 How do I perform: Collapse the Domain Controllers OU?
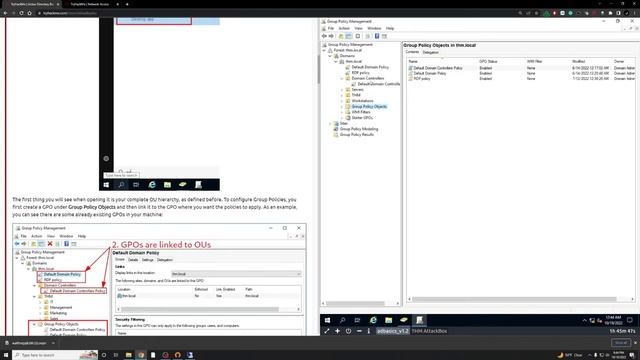click(x=342, y=78)
